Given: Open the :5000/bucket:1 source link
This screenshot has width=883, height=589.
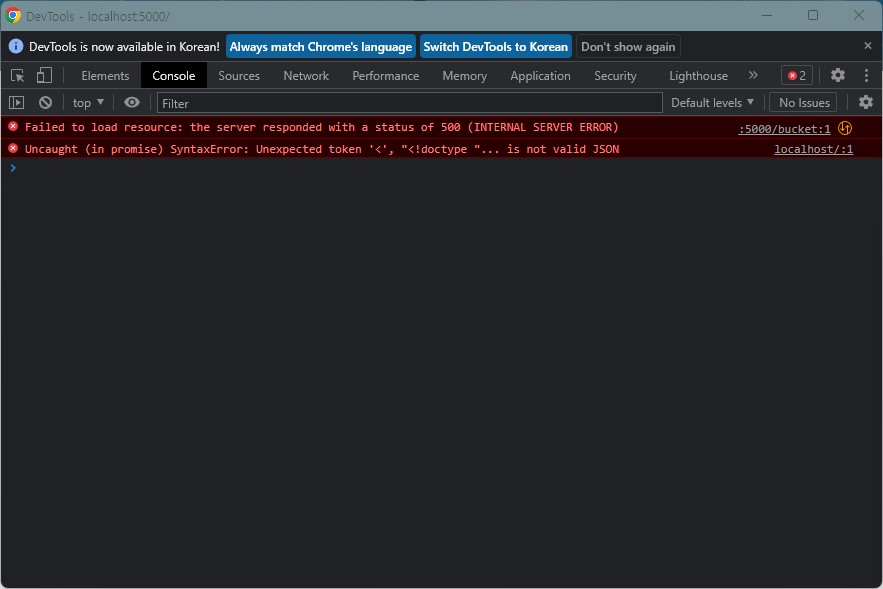Looking at the screenshot, I should click(x=784, y=129).
